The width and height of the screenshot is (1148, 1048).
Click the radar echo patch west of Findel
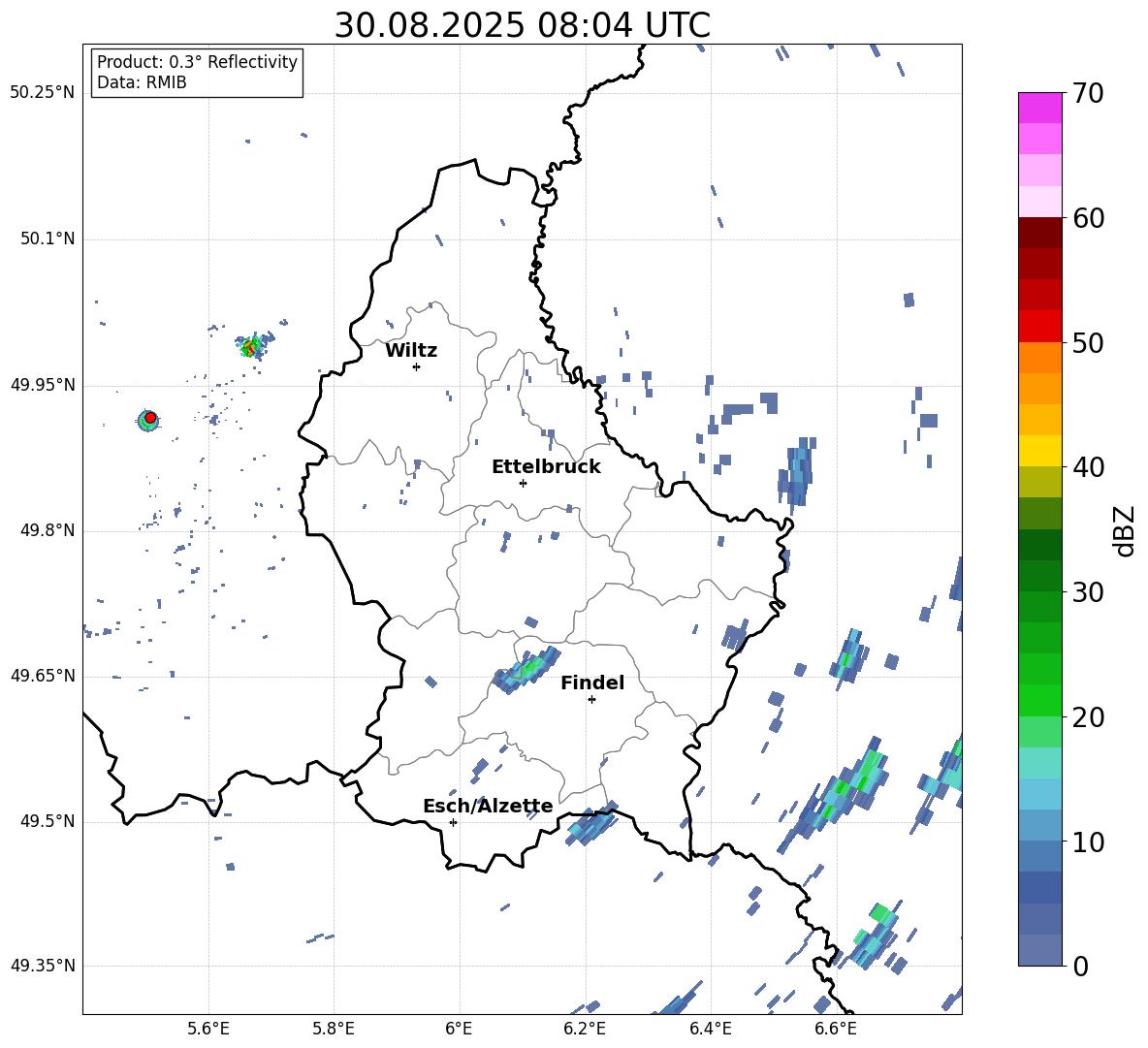(x=526, y=670)
